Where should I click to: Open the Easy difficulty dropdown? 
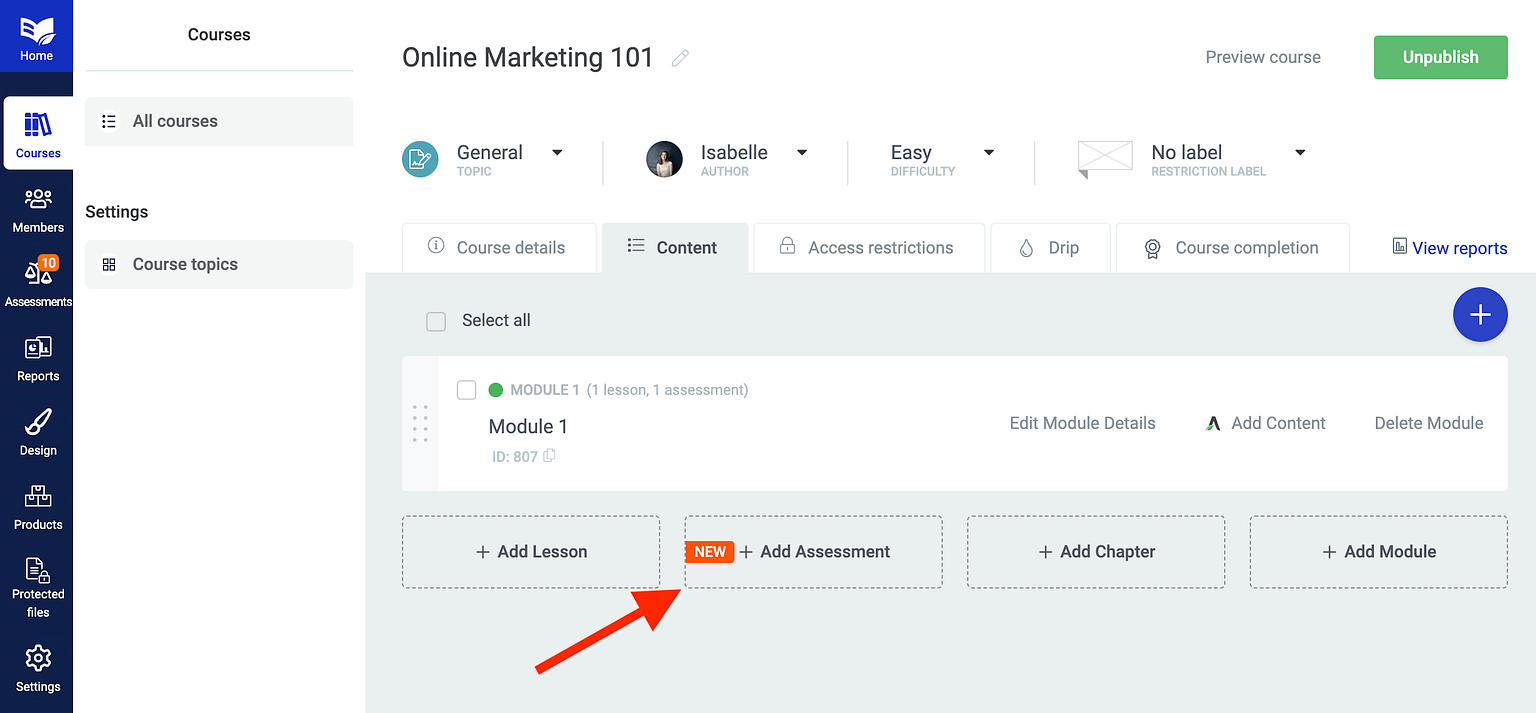988,152
